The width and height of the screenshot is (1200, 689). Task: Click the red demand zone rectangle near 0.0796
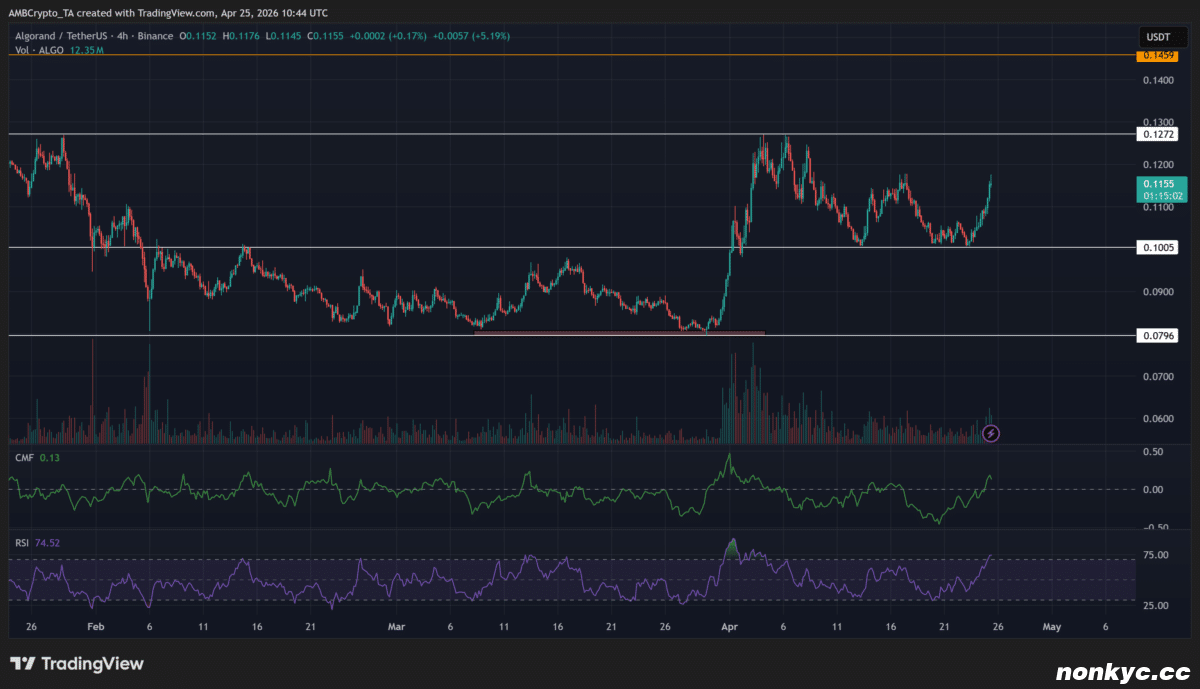[618, 332]
